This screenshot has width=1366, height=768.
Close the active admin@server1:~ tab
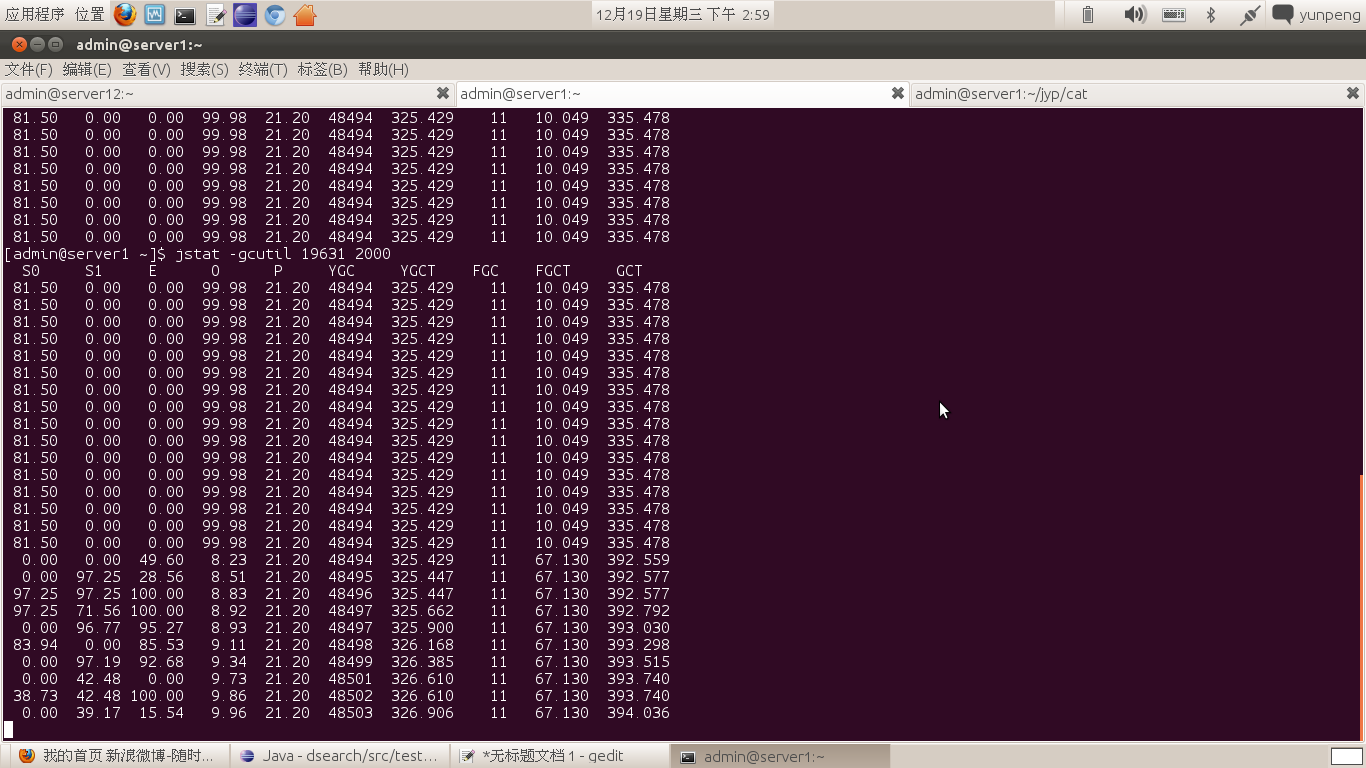(x=898, y=93)
